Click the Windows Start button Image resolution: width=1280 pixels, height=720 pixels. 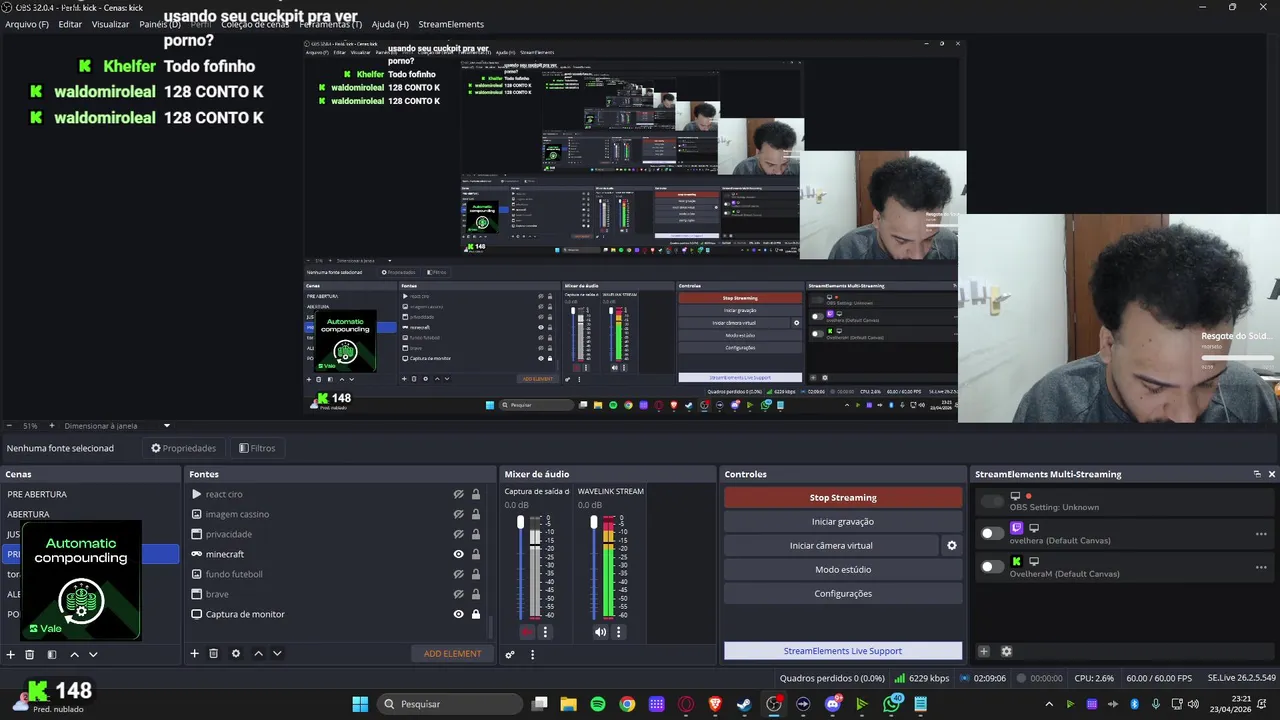pyautogui.click(x=360, y=704)
